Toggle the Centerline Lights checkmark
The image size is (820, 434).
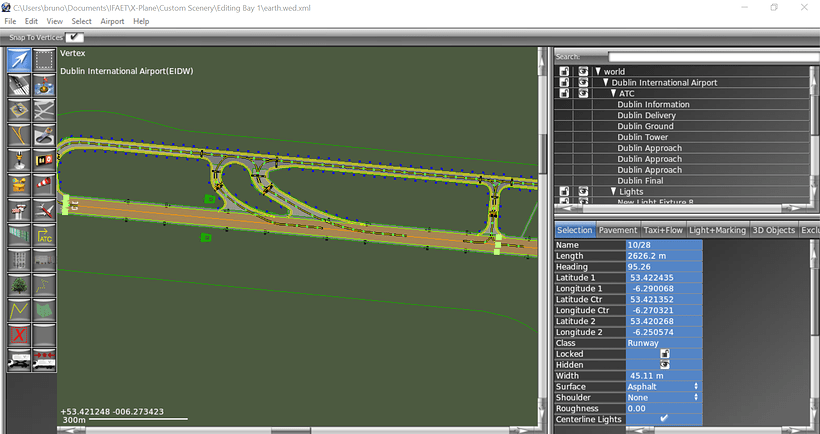[664, 419]
